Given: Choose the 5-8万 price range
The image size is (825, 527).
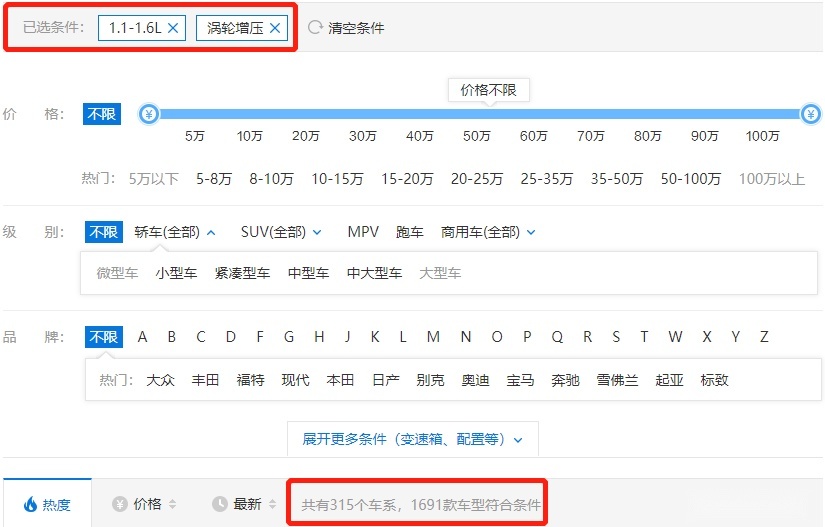Looking at the screenshot, I should tap(214, 179).
